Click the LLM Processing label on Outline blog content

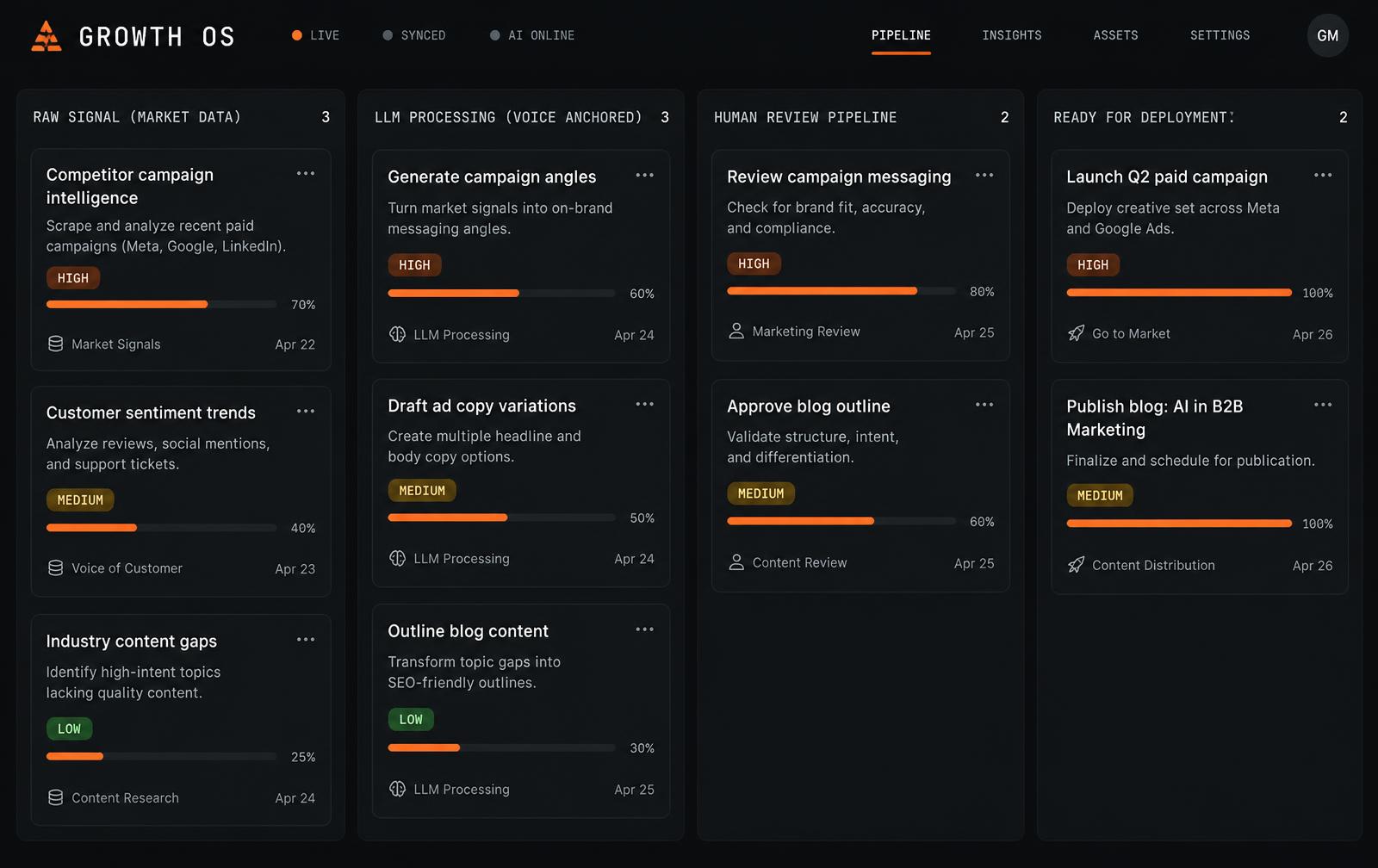click(x=462, y=790)
